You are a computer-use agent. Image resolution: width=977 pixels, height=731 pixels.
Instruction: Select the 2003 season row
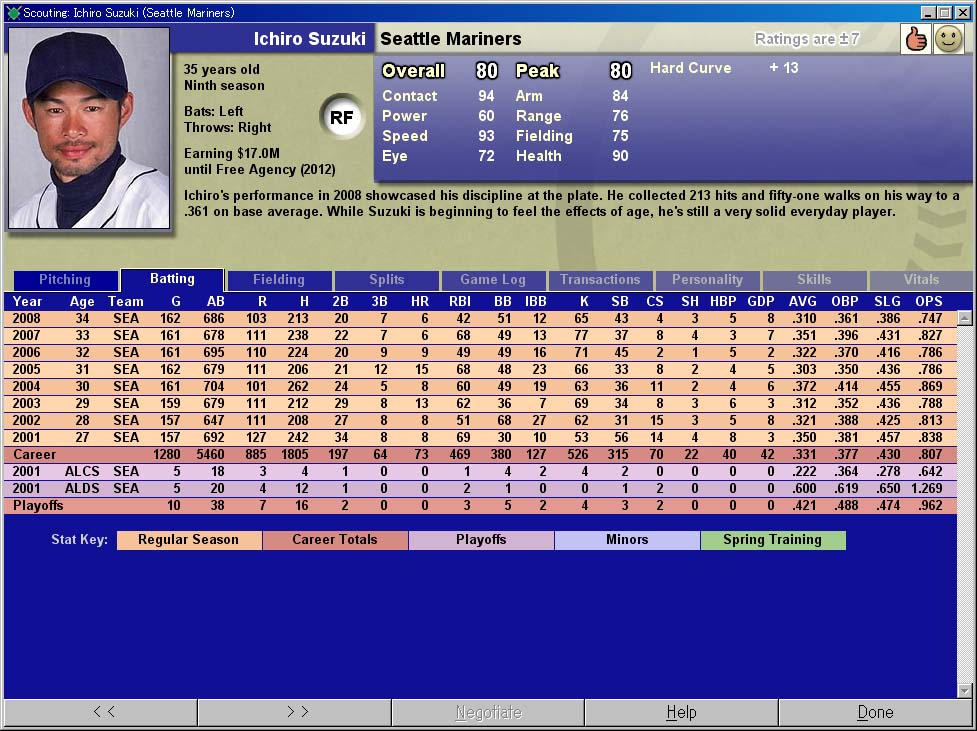click(480, 403)
